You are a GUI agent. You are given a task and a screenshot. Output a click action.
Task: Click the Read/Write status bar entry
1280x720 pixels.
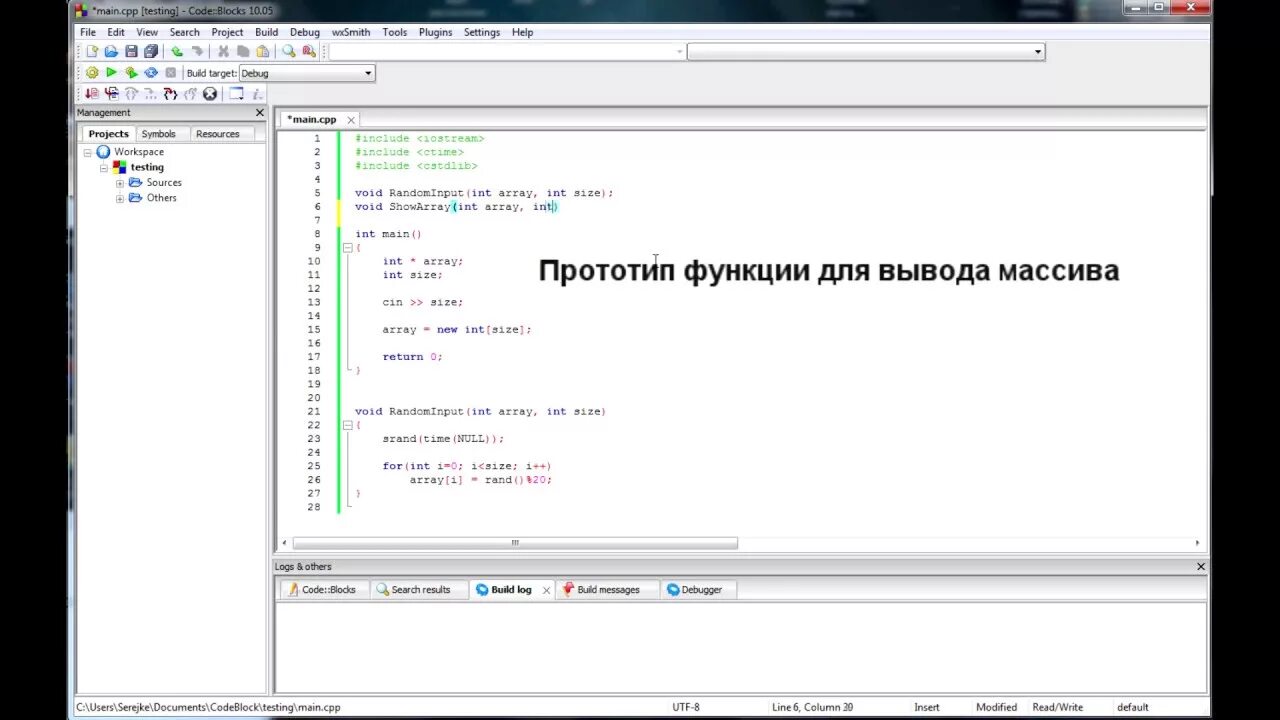[1057, 707]
